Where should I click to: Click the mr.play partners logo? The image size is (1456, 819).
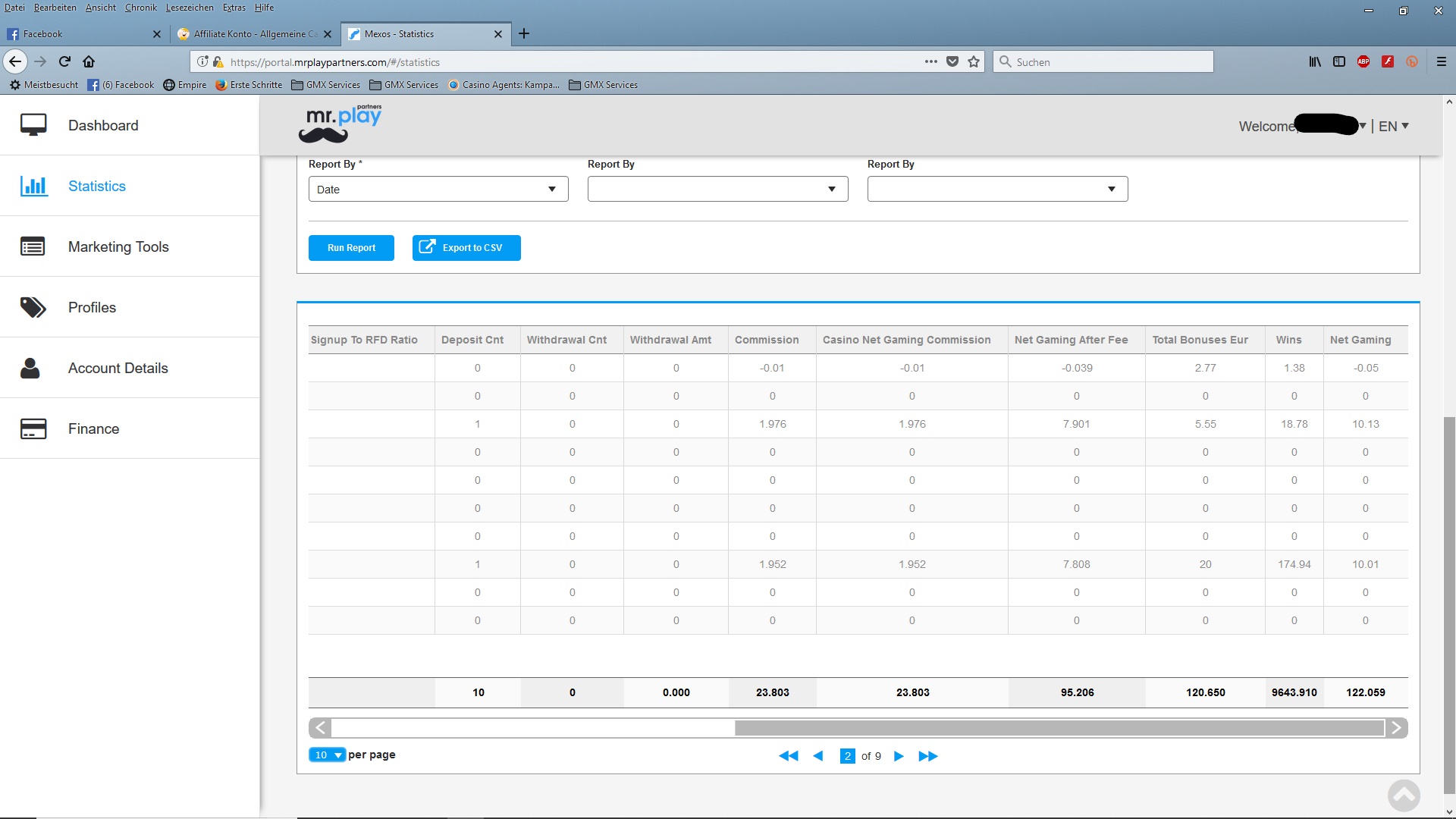click(x=340, y=124)
